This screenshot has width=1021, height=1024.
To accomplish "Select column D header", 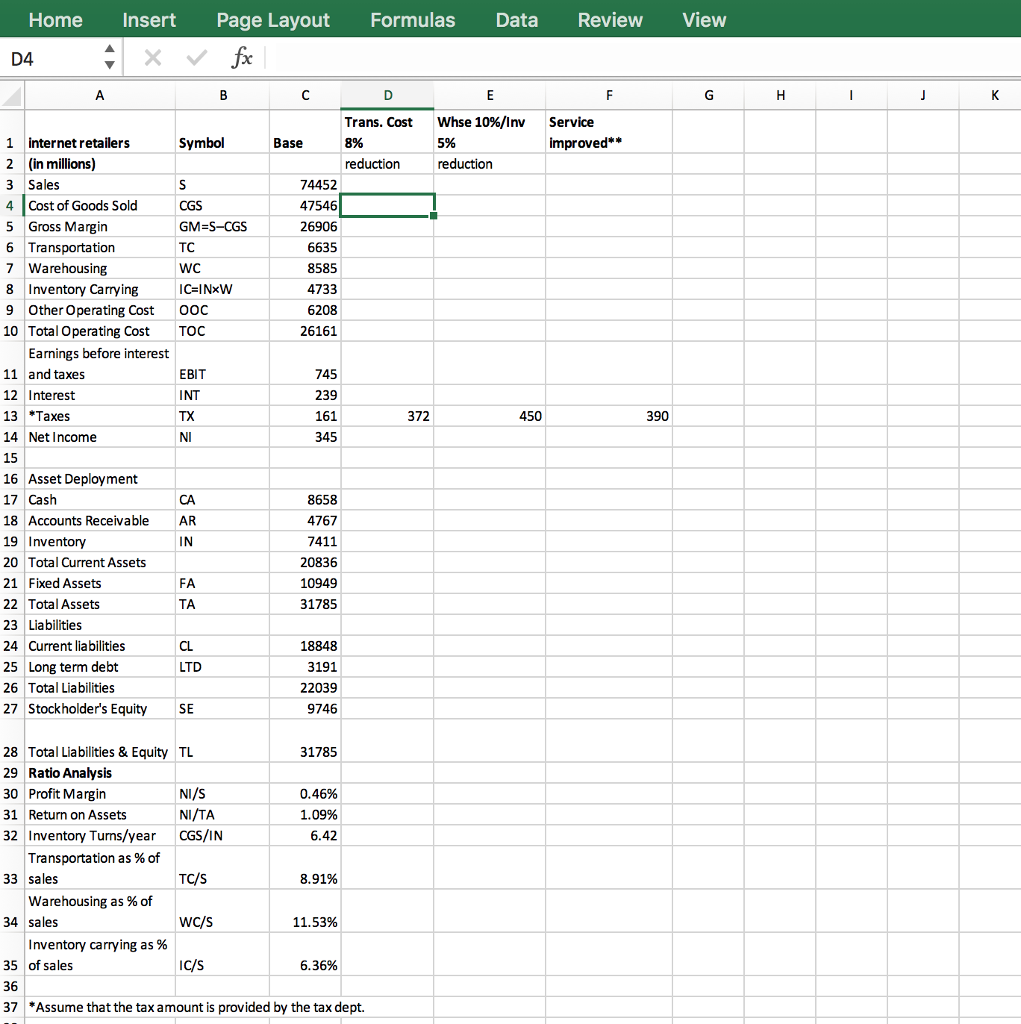I will pyautogui.click(x=387, y=95).
